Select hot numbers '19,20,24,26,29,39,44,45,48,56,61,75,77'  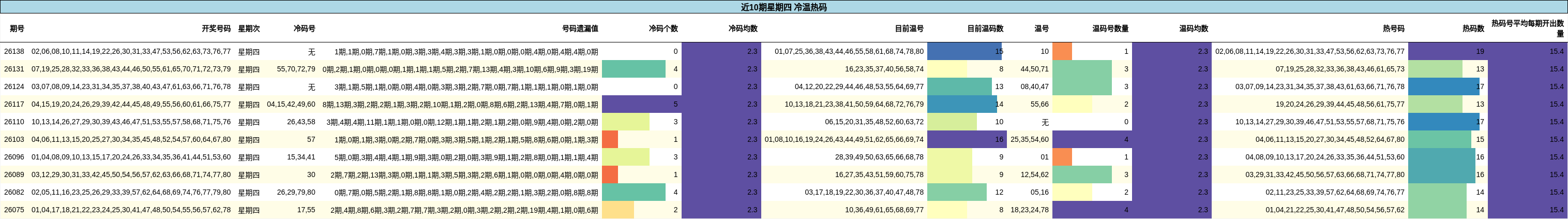pos(1340,104)
